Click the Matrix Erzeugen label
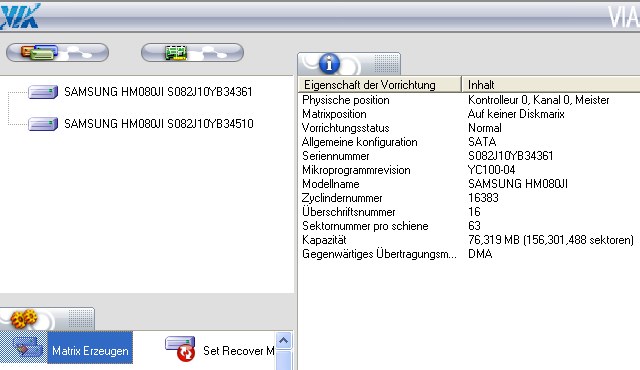640x370 pixels. click(x=90, y=351)
